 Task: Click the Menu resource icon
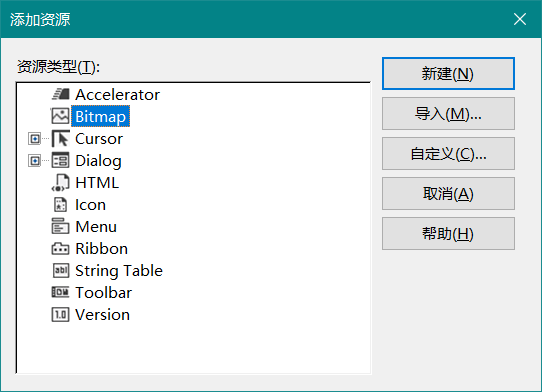point(60,226)
